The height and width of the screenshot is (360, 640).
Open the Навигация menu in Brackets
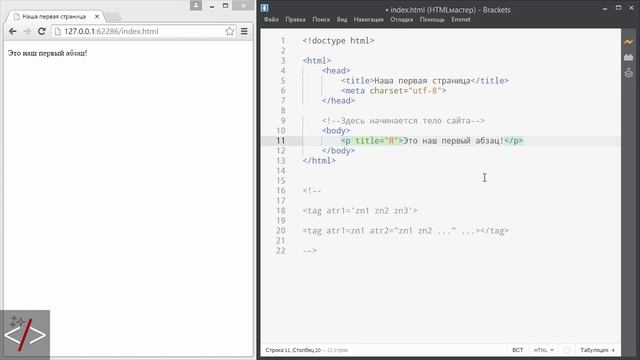point(369,20)
